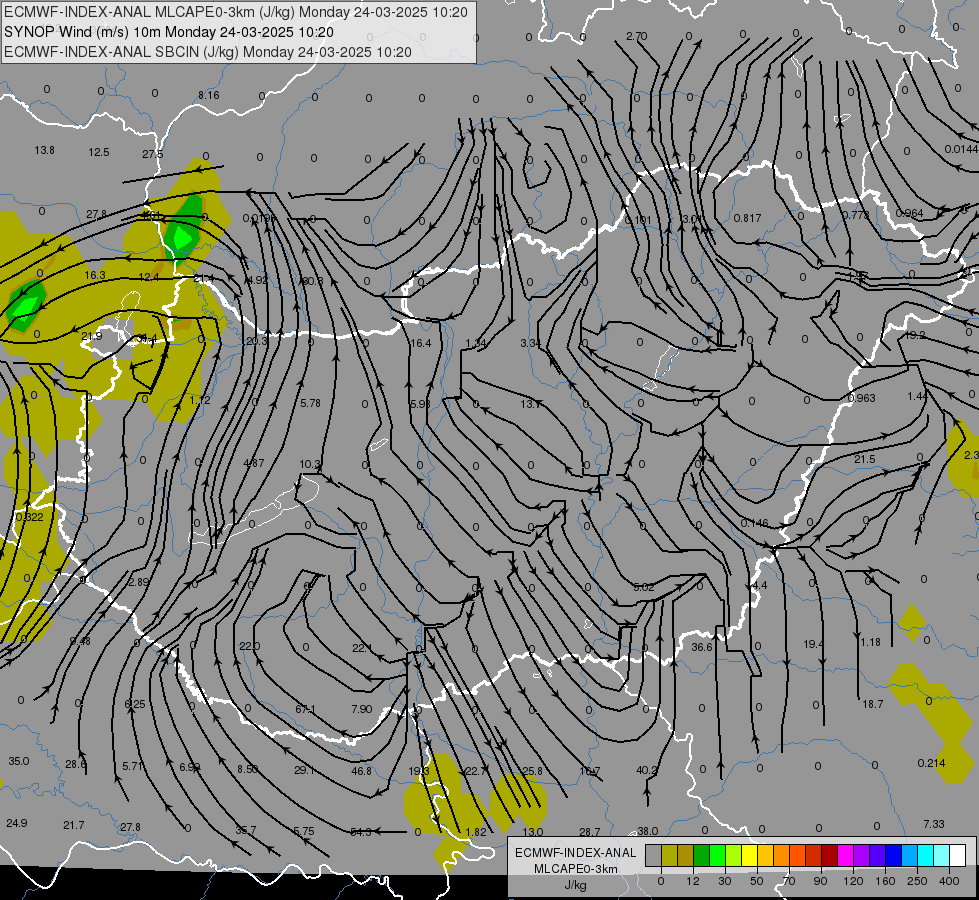The image size is (979, 900).
Task: Select the bright green legend swatch
Action: [717, 855]
